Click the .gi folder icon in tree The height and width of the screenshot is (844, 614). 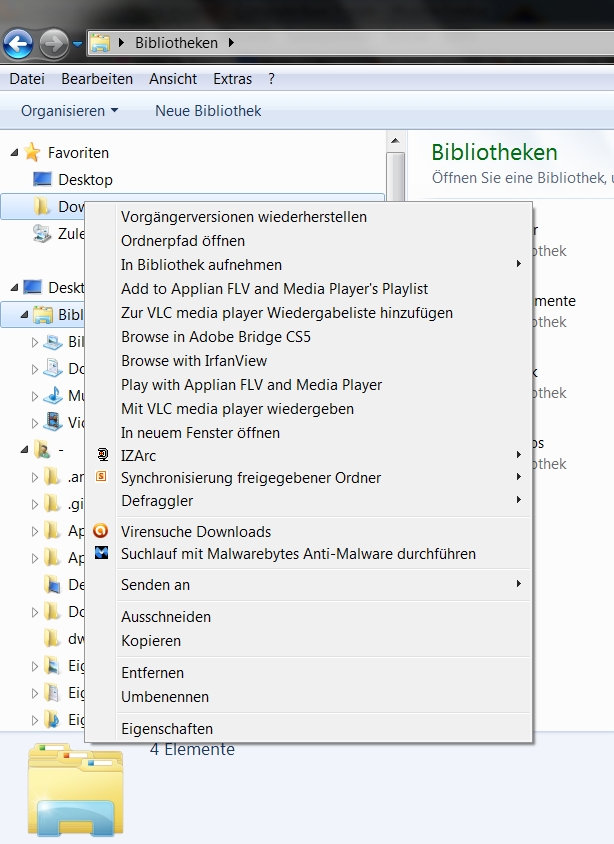pos(52,504)
